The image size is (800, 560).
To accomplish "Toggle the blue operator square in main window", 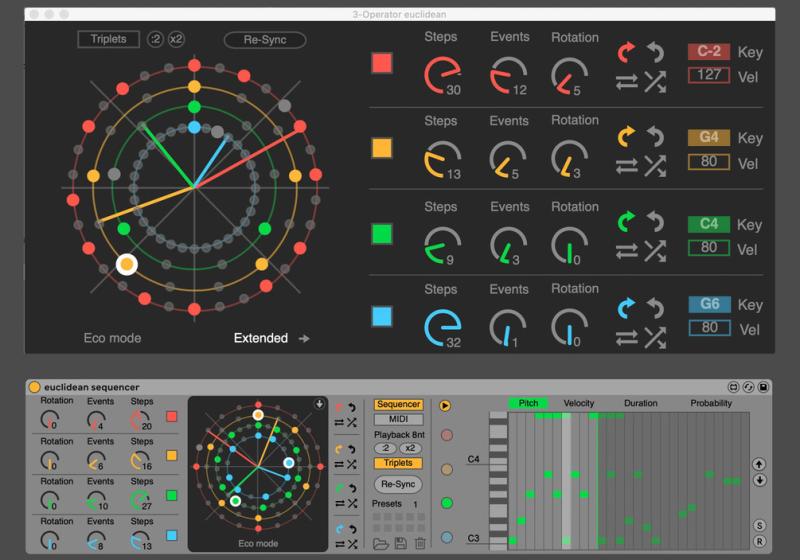I will click(382, 316).
